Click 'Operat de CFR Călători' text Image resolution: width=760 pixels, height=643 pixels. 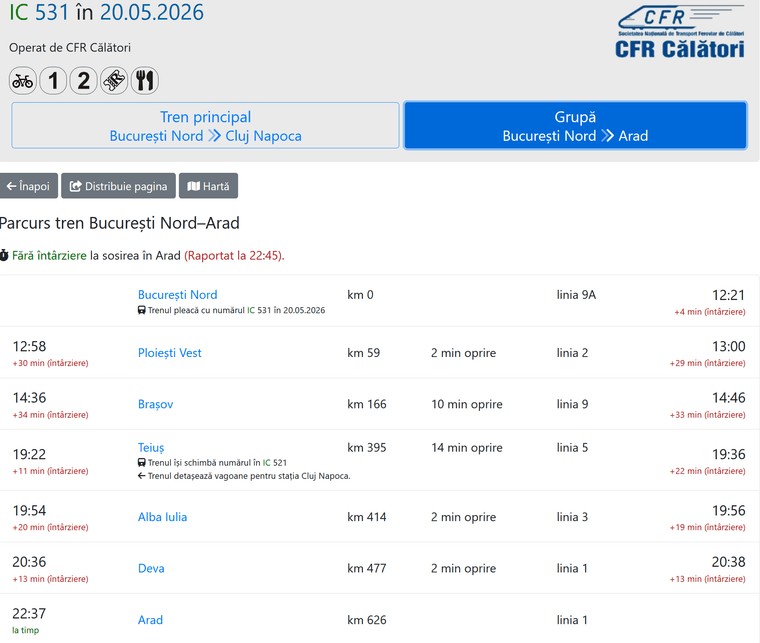[70, 47]
